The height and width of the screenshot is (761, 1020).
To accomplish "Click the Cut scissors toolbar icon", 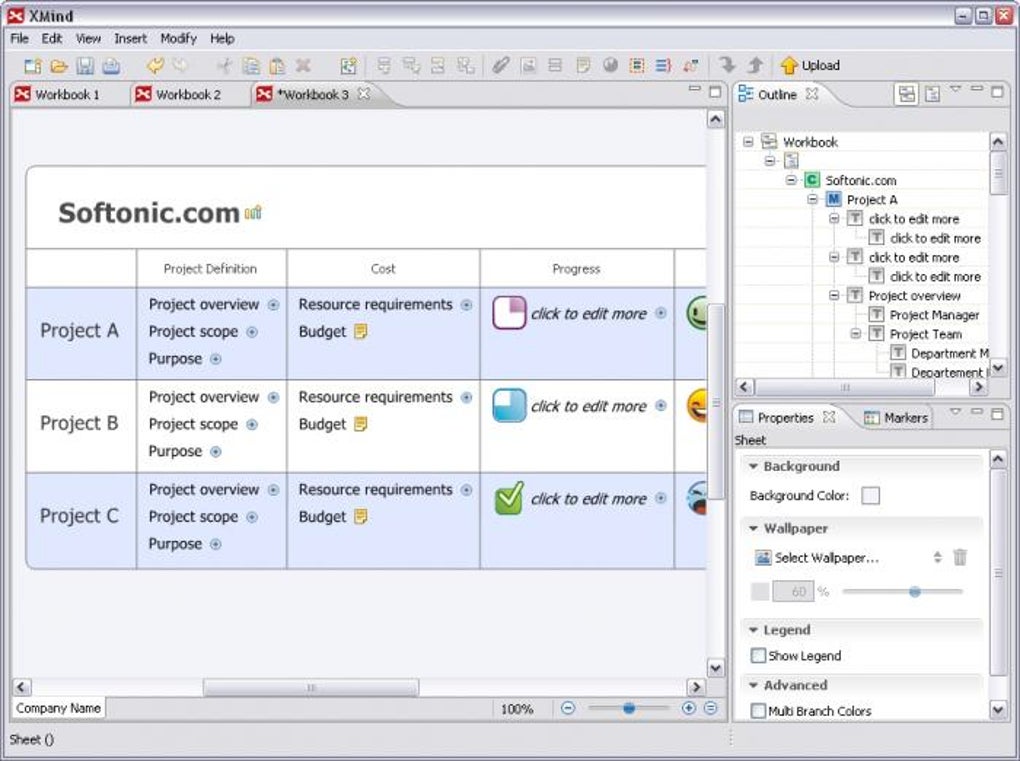I will [224, 66].
